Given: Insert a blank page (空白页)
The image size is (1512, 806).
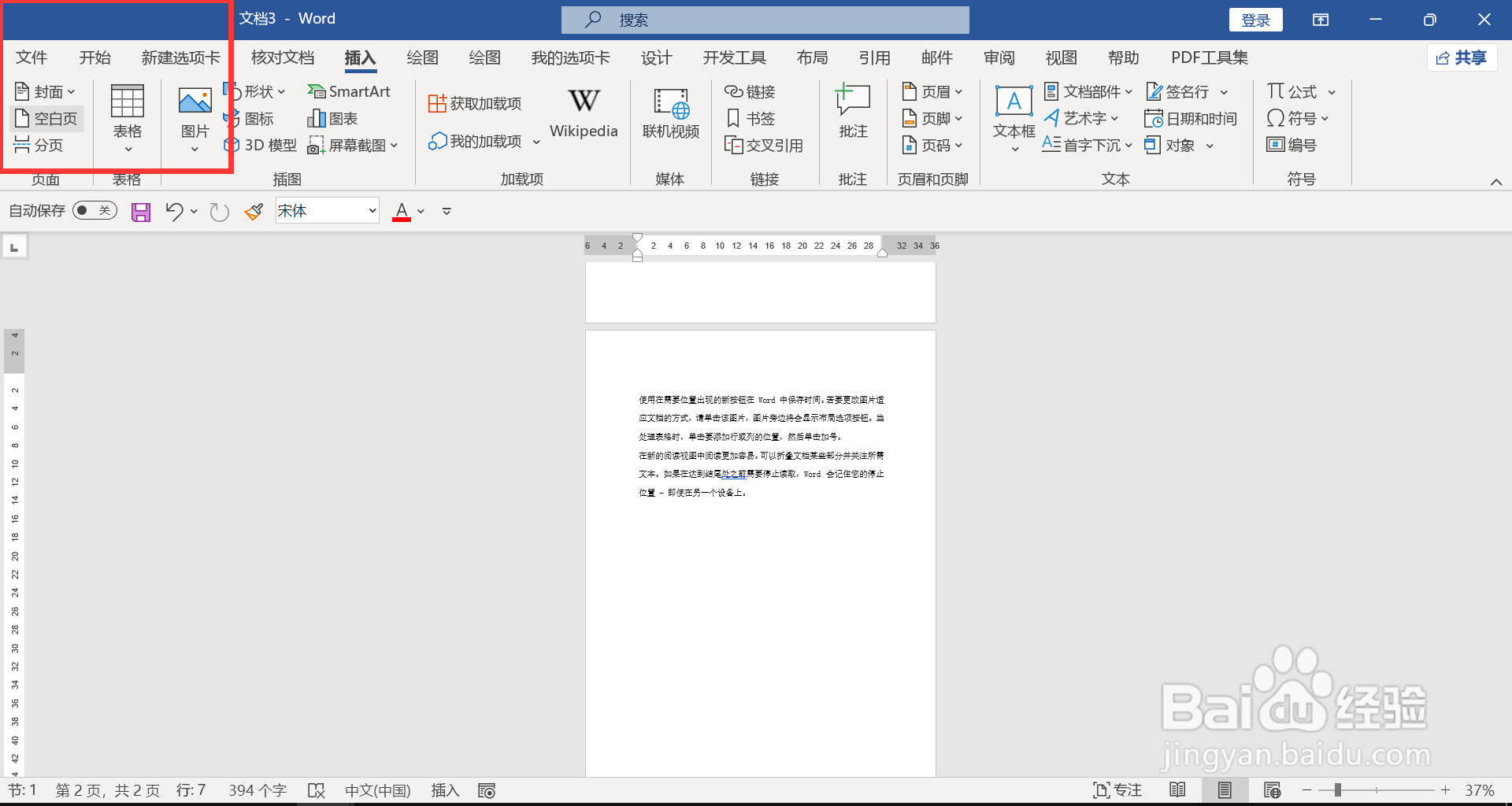Looking at the screenshot, I should (x=46, y=119).
